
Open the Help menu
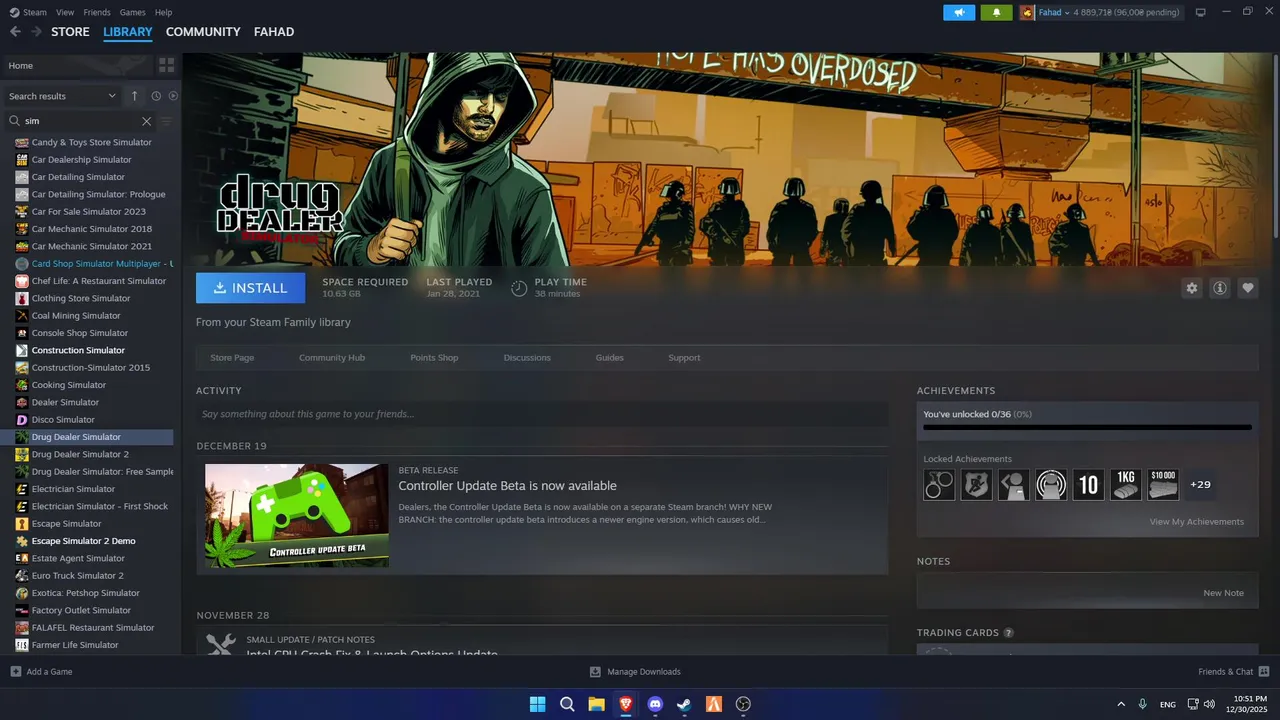[163, 12]
